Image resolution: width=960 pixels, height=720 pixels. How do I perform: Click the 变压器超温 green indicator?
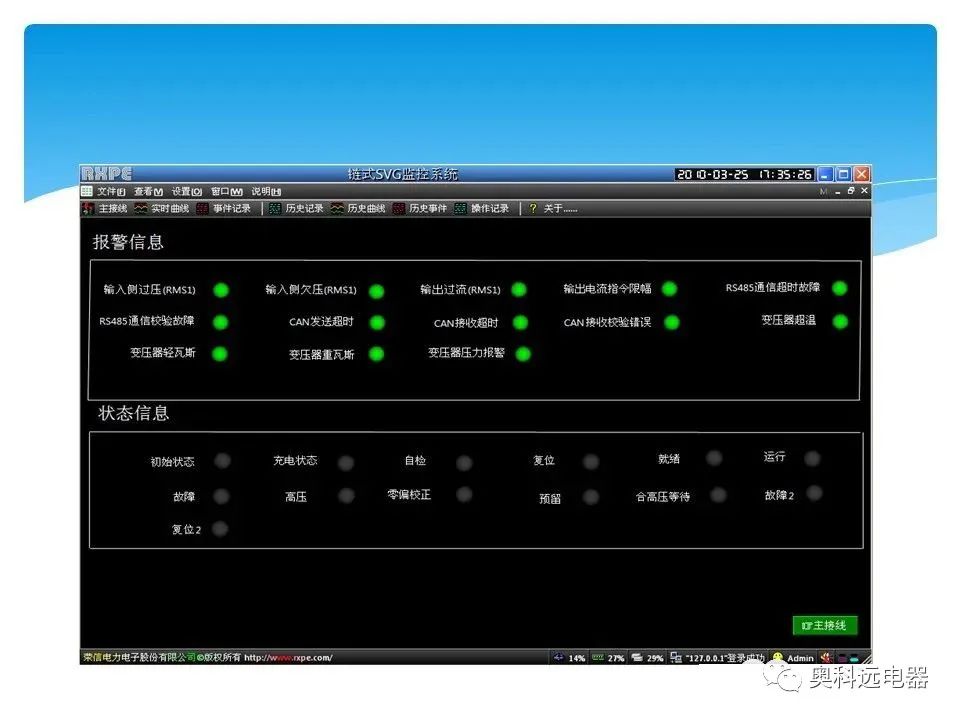(841, 321)
